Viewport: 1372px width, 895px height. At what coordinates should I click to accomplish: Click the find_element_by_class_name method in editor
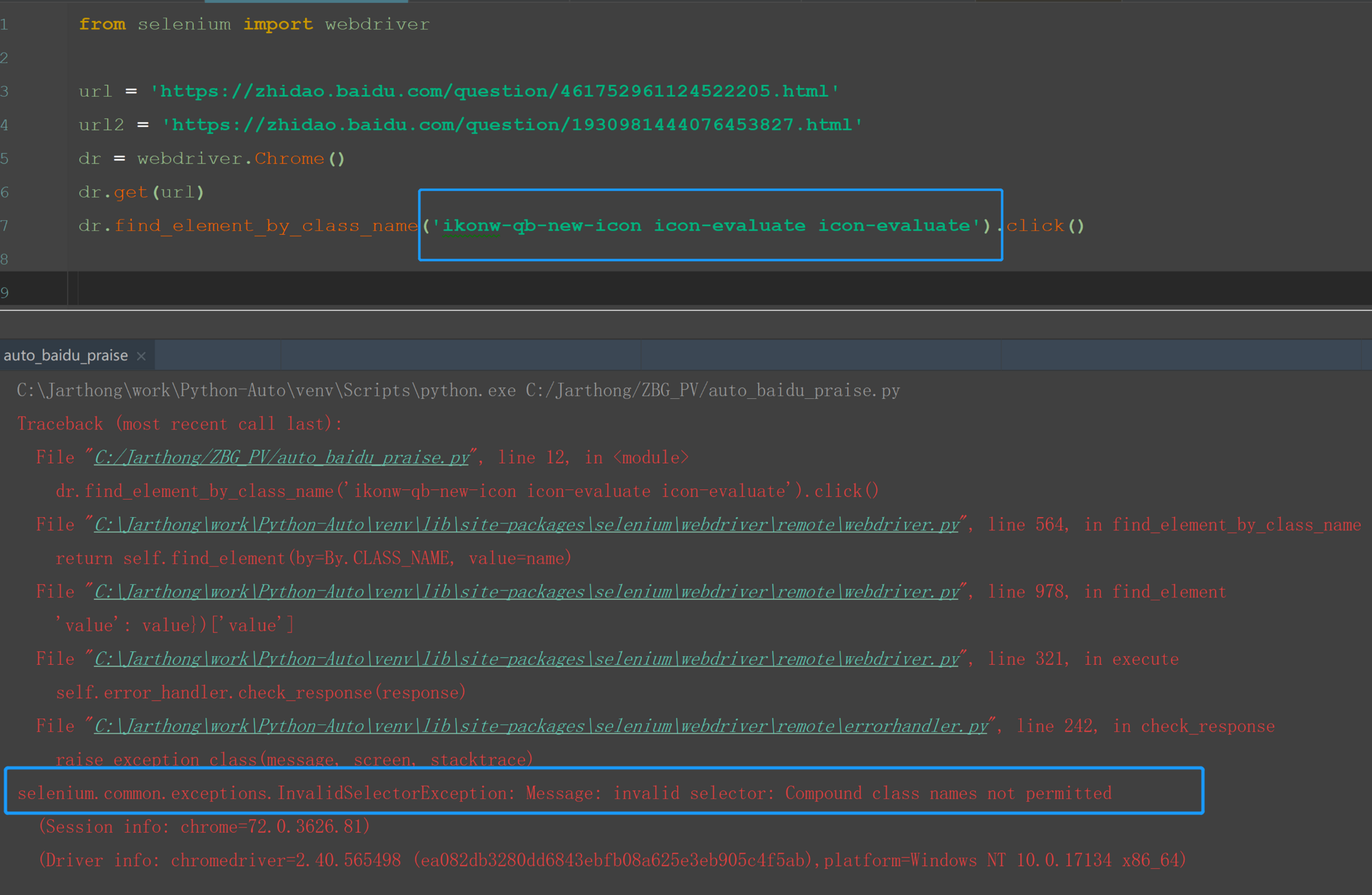pyautogui.click(x=266, y=225)
